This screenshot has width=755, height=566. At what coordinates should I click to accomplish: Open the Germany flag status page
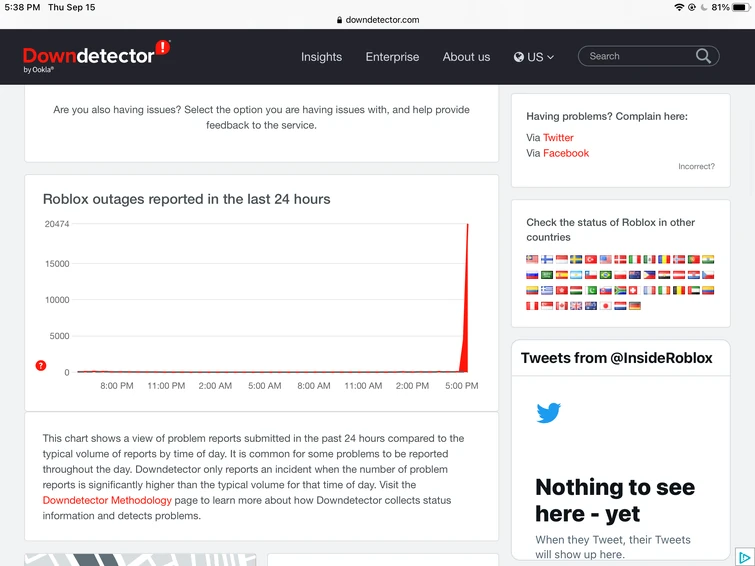click(x=635, y=306)
